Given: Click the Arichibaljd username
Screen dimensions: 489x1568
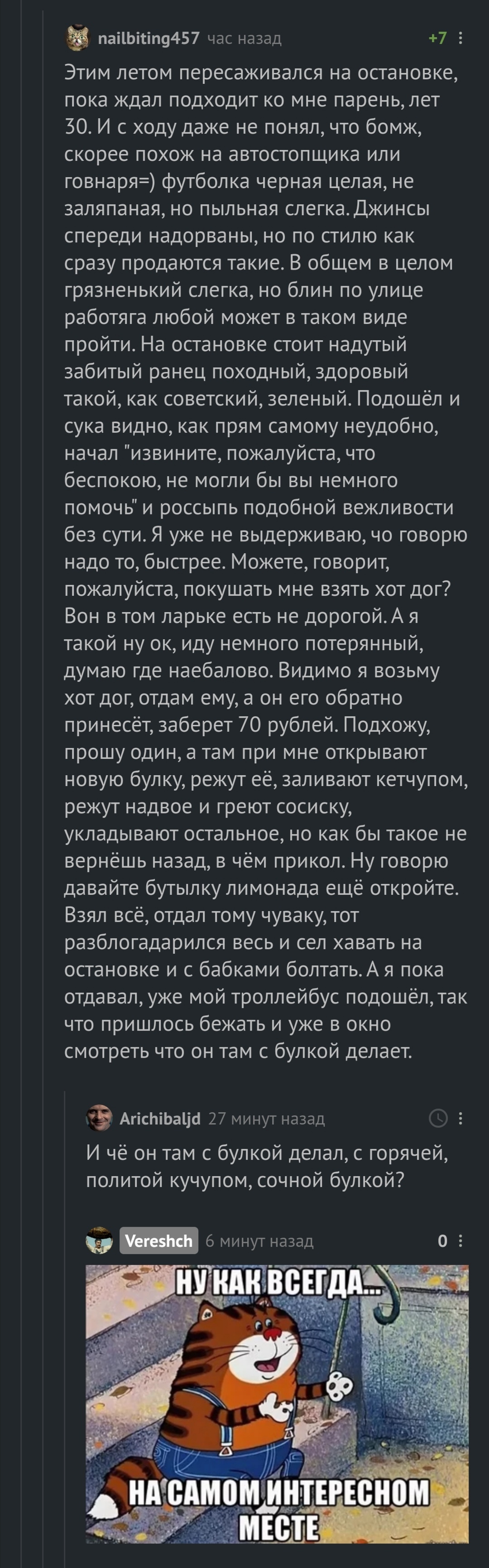Looking at the screenshot, I should tap(160, 1119).
